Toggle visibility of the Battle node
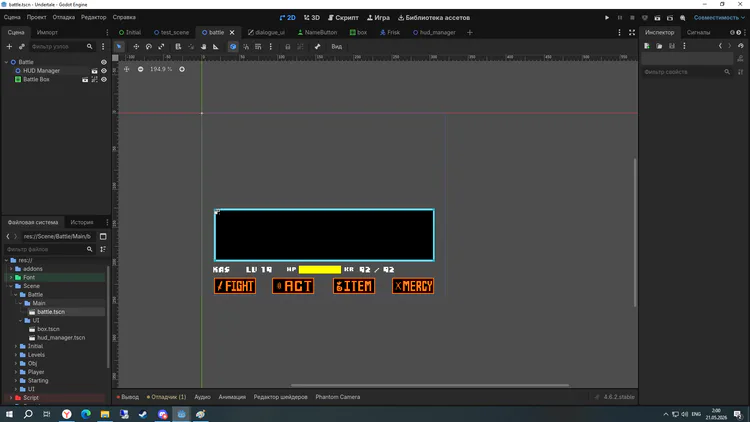 (104, 62)
